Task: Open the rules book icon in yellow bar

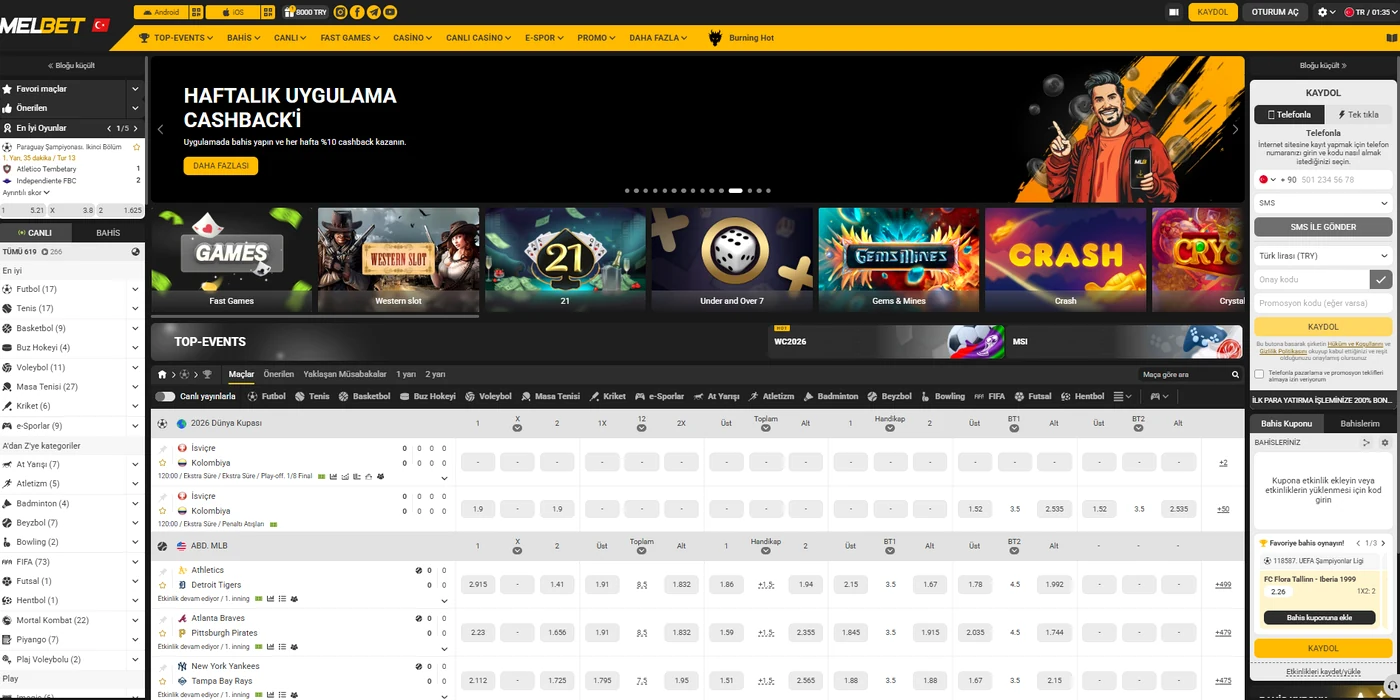Action: coord(1391,38)
